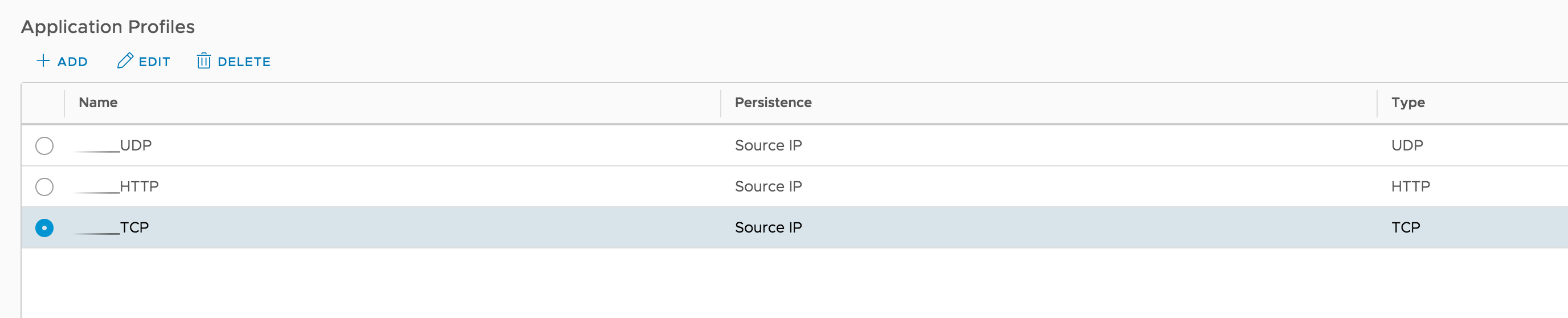Screen dimensions: 1568x318
Task: Click the trash can delete icon
Action: (204, 61)
